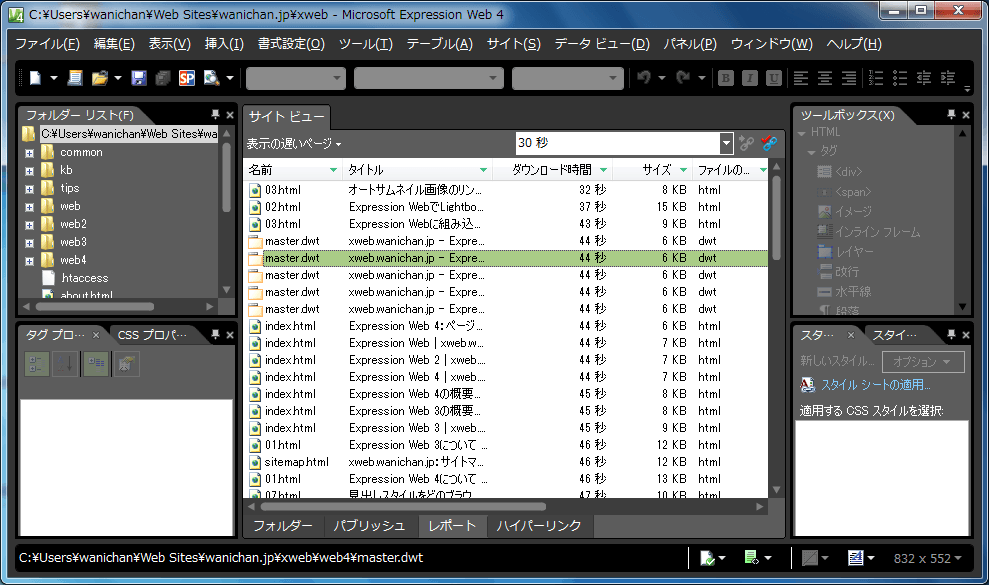The height and width of the screenshot is (585, 989).
Task: Select the sitemap.html row
Action: (506, 463)
